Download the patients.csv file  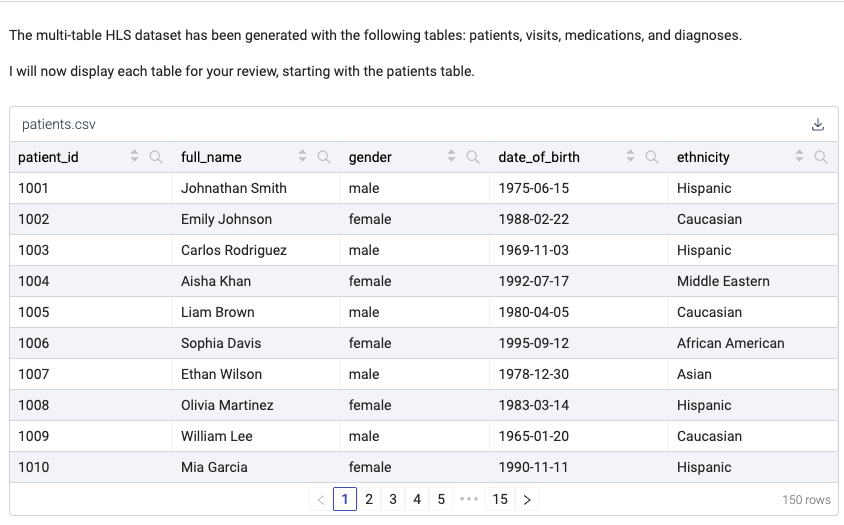pyautogui.click(x=818, y=124)
